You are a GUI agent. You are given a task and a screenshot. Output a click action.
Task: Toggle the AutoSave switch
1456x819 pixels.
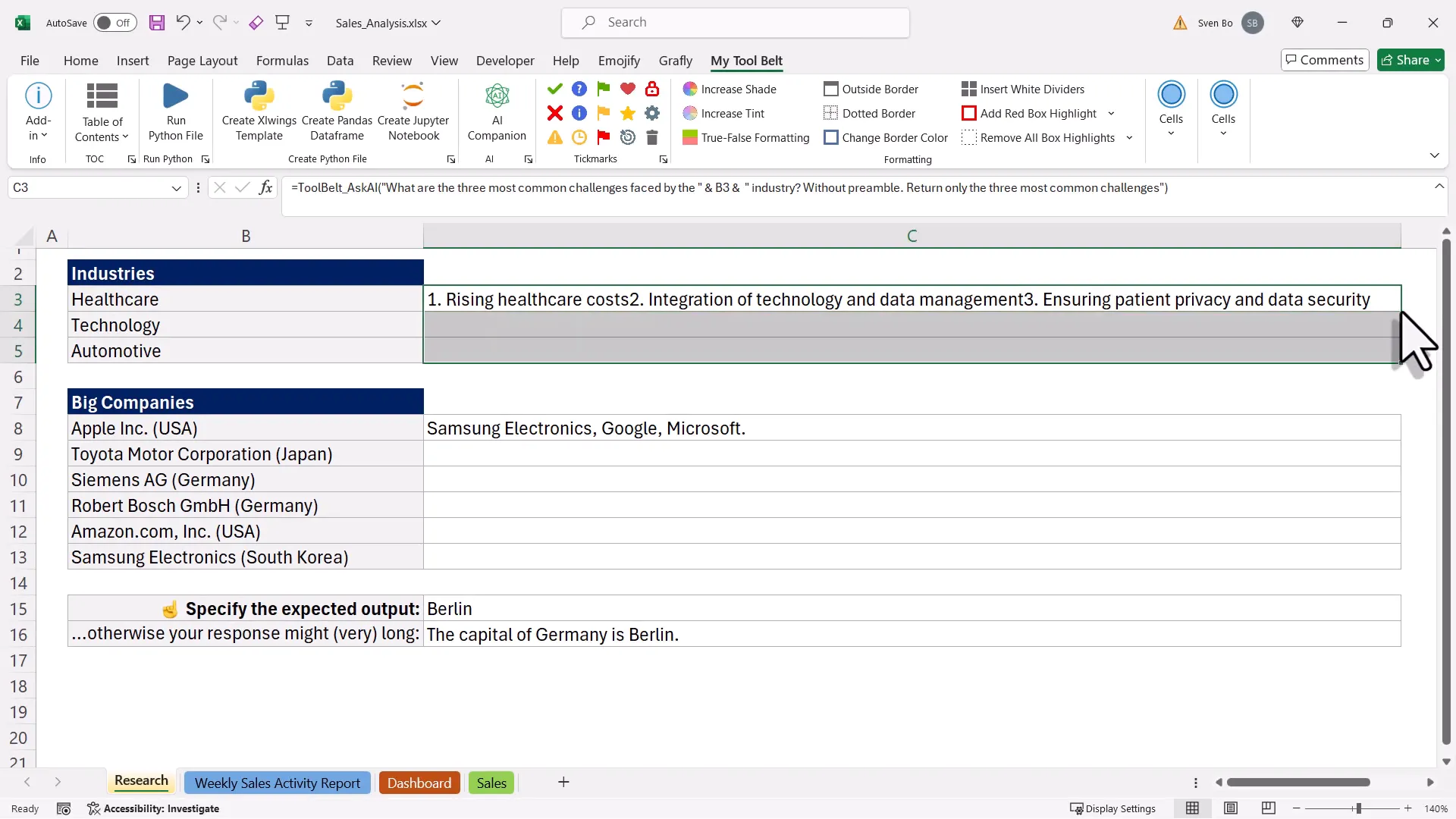(x=115, y=23)
